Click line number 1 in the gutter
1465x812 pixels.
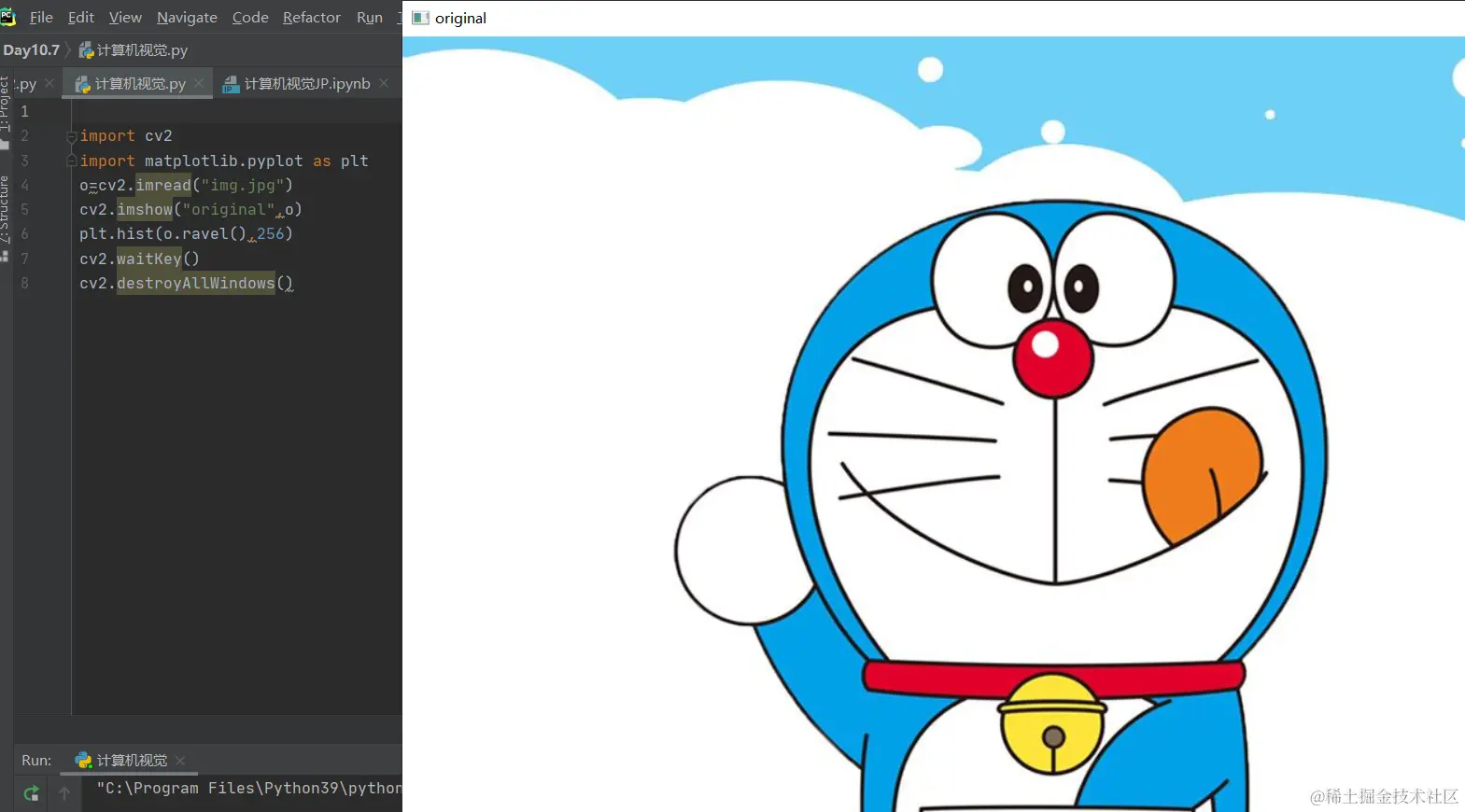pos(25,111)
